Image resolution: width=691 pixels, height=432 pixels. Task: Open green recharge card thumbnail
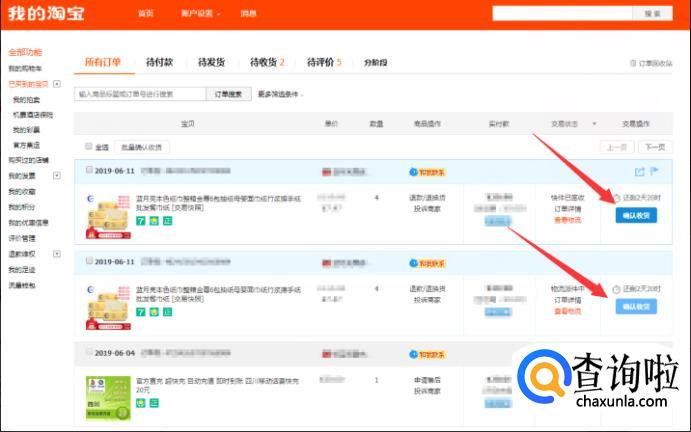coord(108,398)
